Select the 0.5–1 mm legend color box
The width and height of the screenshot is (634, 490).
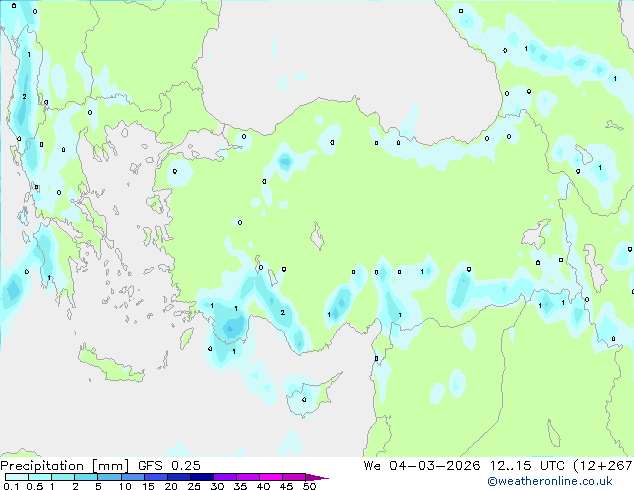pyautogui.click(x=40, y=477)
